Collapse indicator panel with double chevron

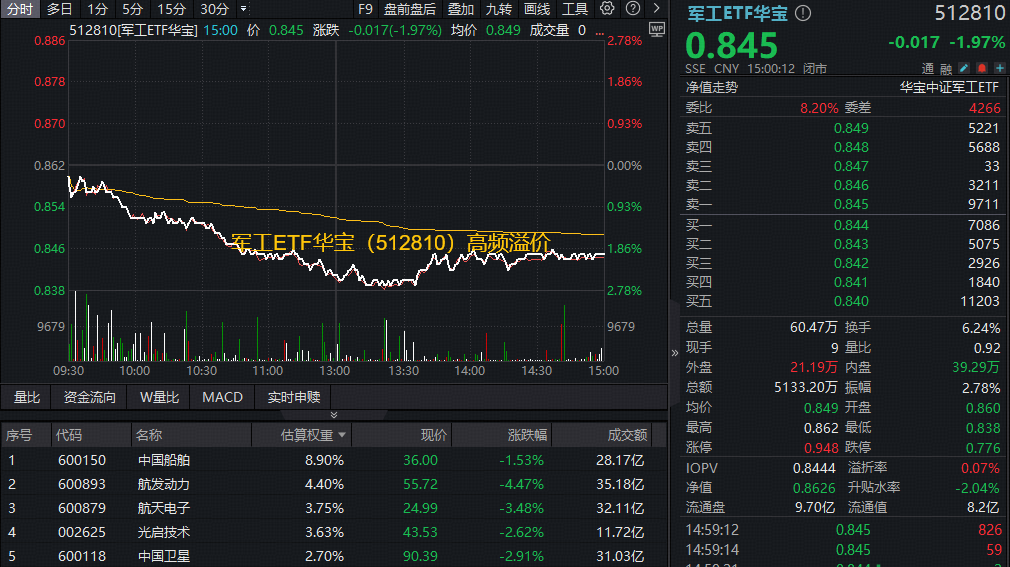coord(334,414)
